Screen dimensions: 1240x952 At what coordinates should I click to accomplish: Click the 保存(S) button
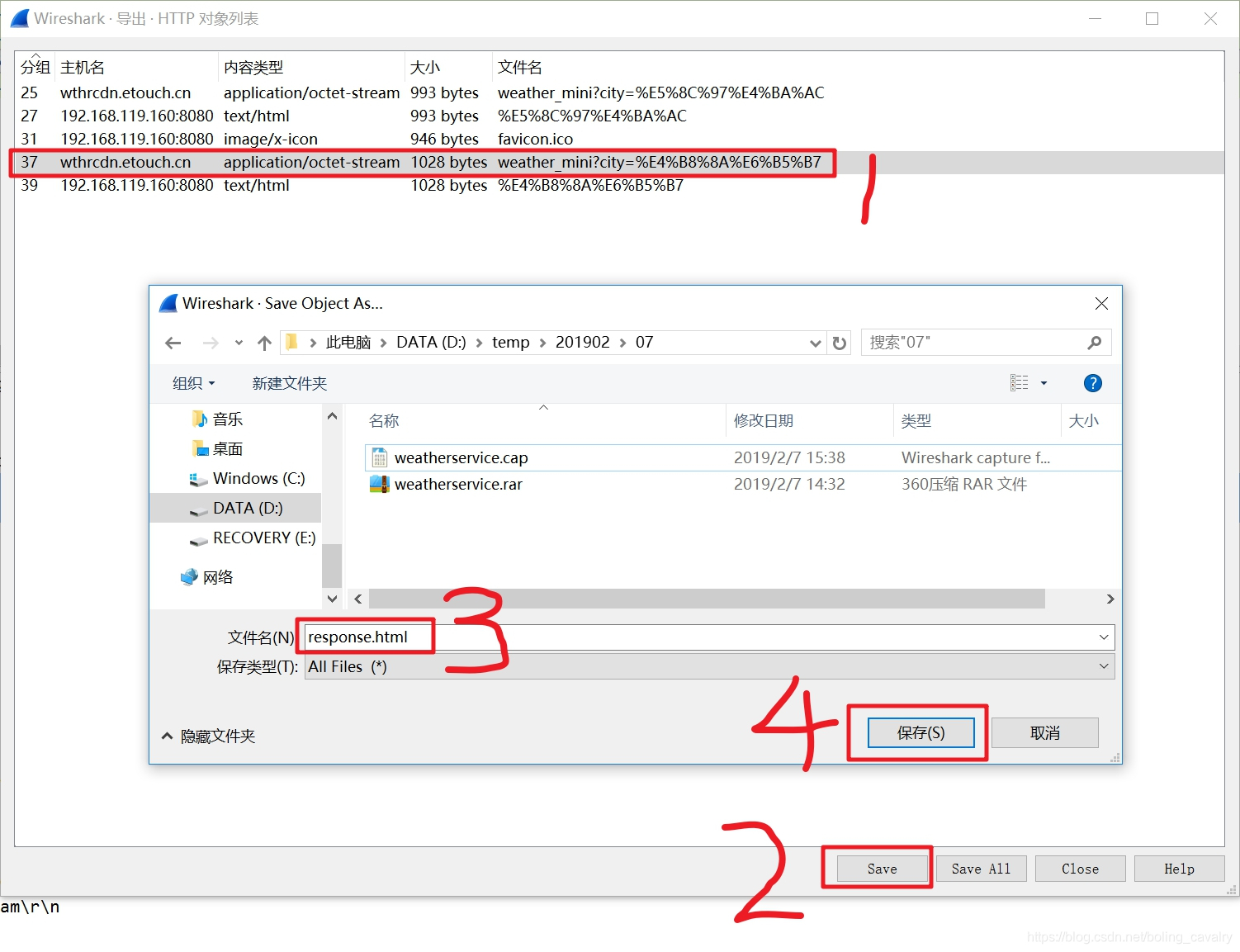[921, 732]
